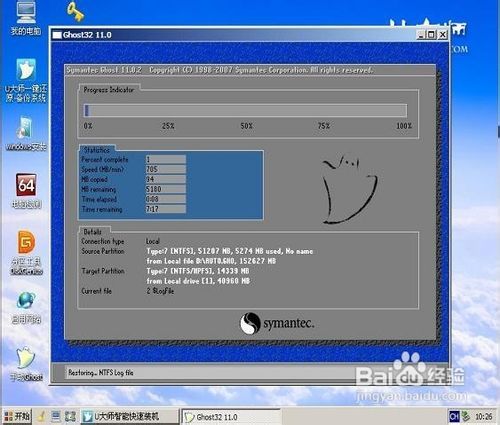
Task: Click the third quick launch icon
Action: click(70, 417)
